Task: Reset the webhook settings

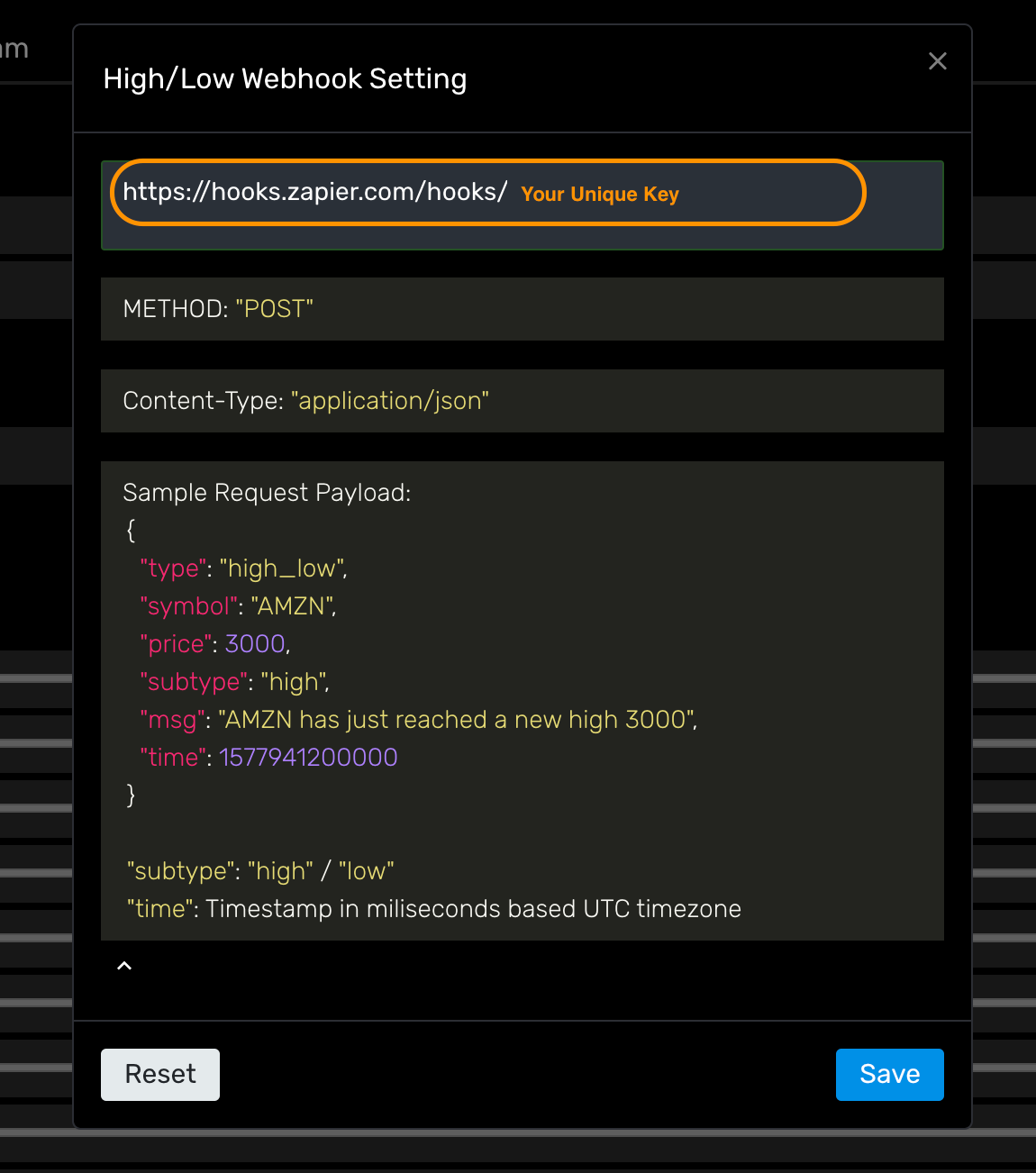Action: point(160,1075)
